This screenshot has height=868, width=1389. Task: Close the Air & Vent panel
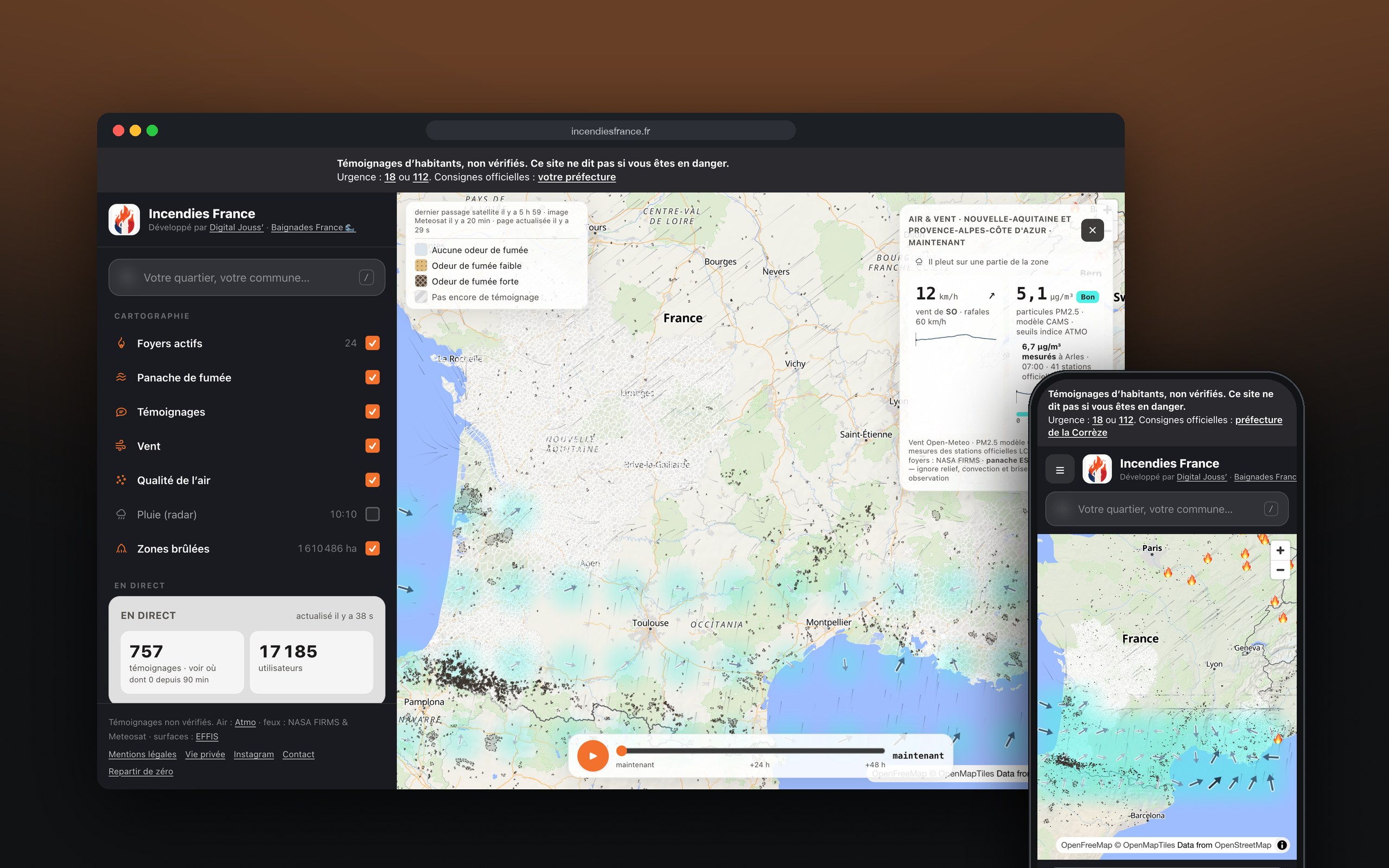pyautogui.click(x=1092, y=230)
